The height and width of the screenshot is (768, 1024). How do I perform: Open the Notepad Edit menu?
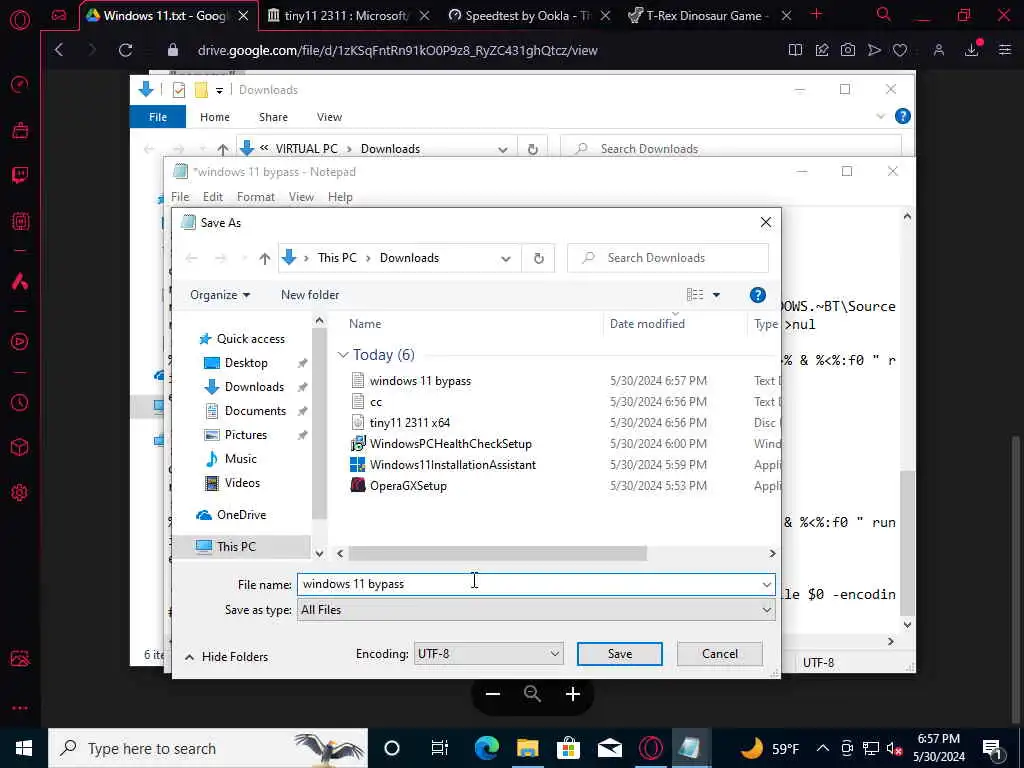[x=213, y=197]
